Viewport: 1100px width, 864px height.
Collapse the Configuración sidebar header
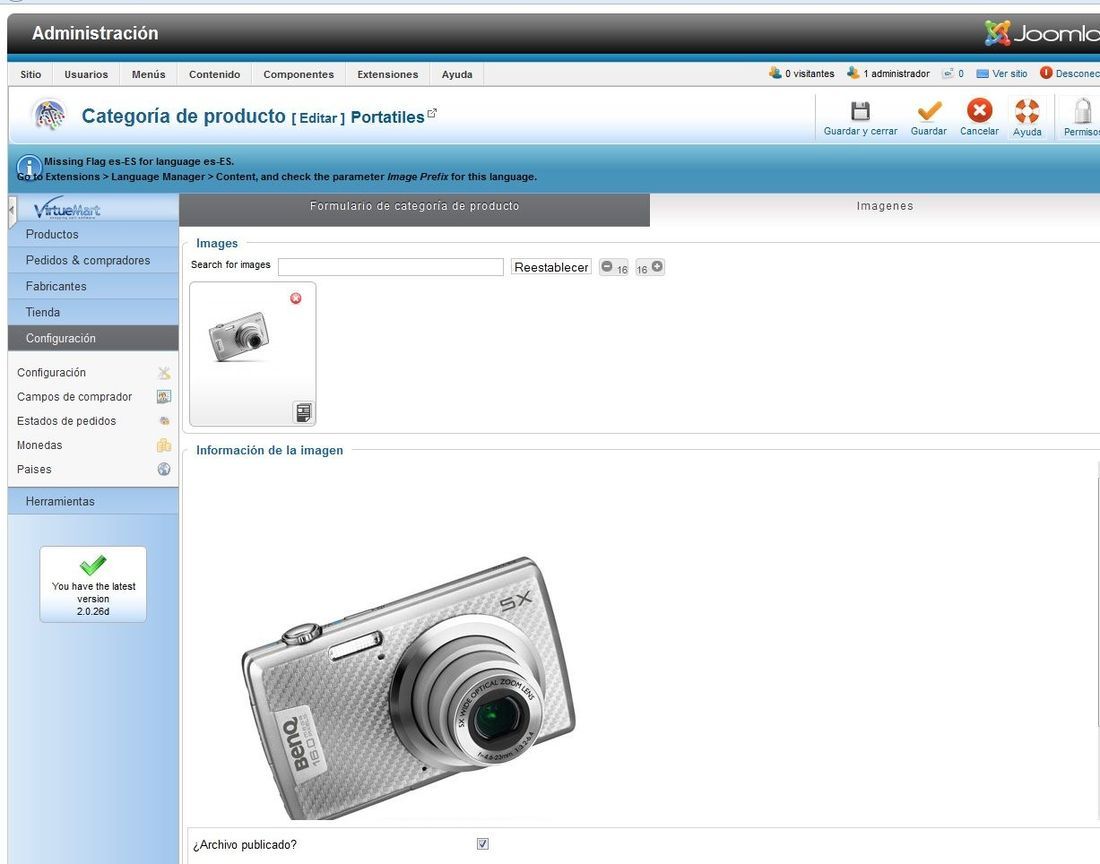[93, 338]
